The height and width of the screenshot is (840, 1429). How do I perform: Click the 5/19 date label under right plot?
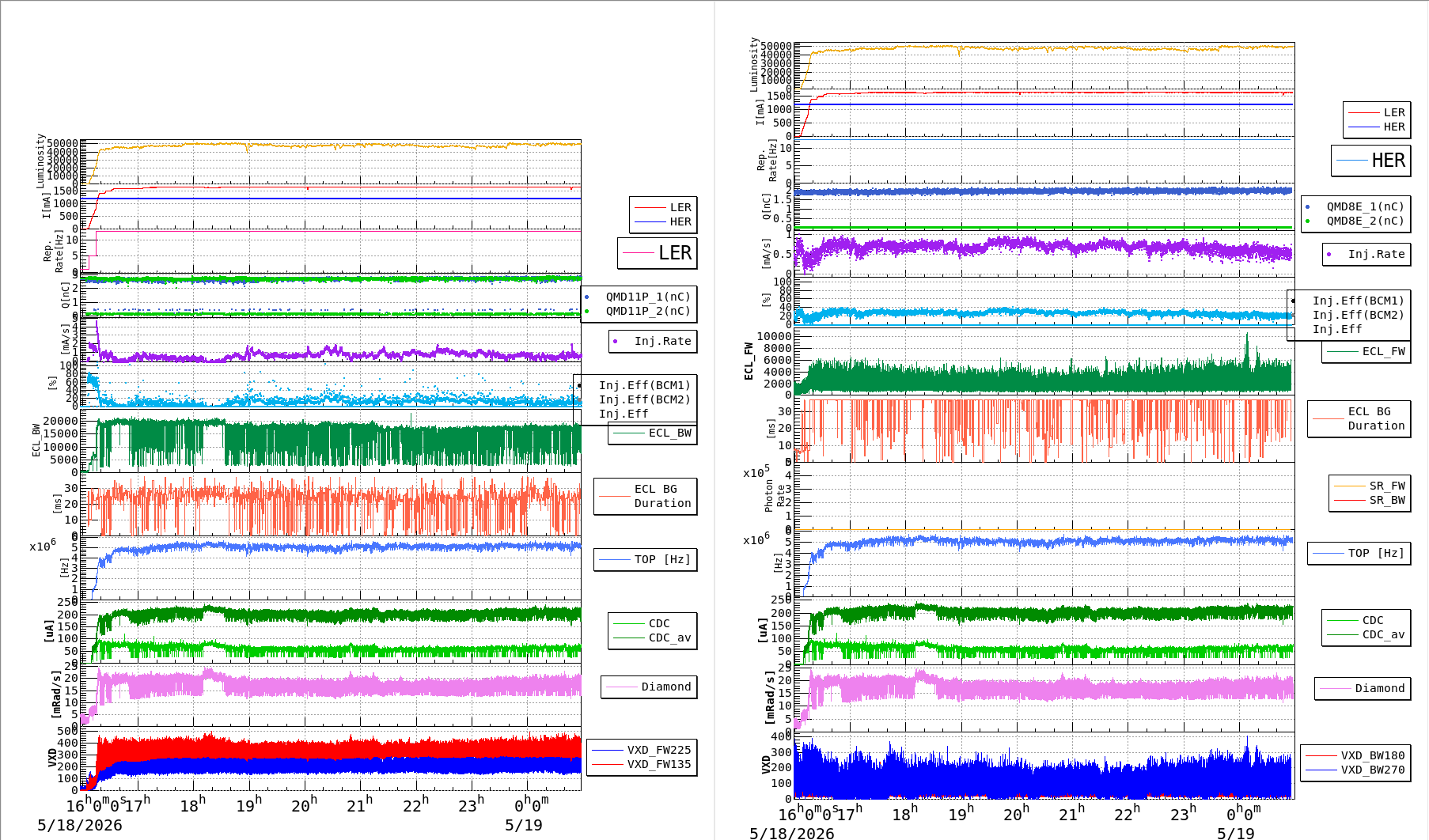1236,834
